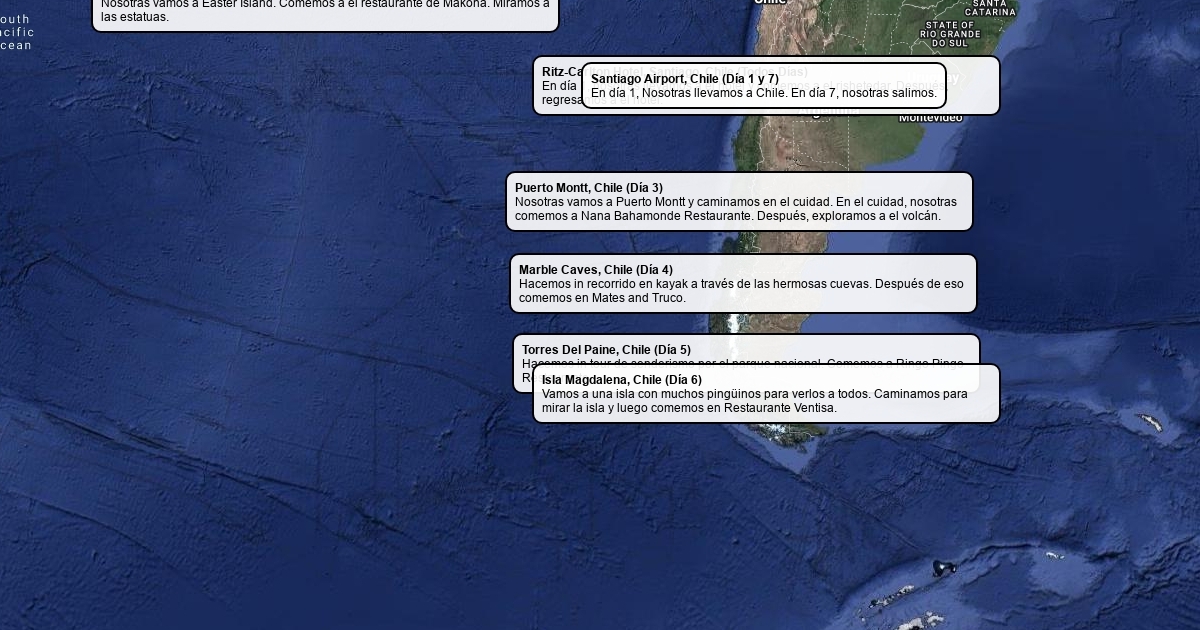Viewport: 1200px width, 630px height.
Task: Select the Santa Catarina map label
Action: coord(990,8)
